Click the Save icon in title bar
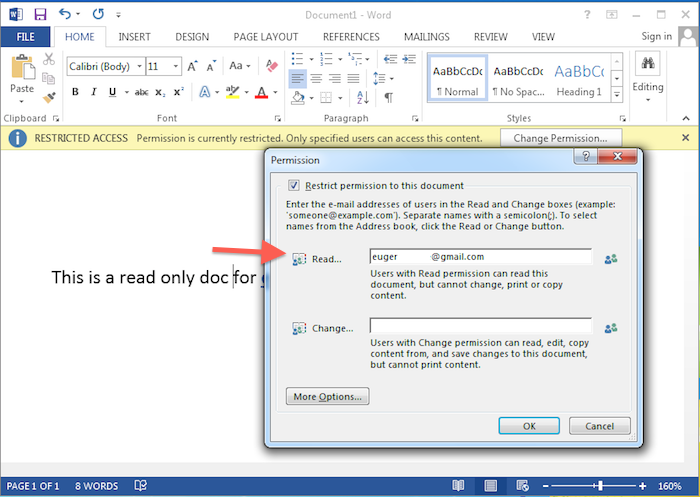 coord(40,14)
